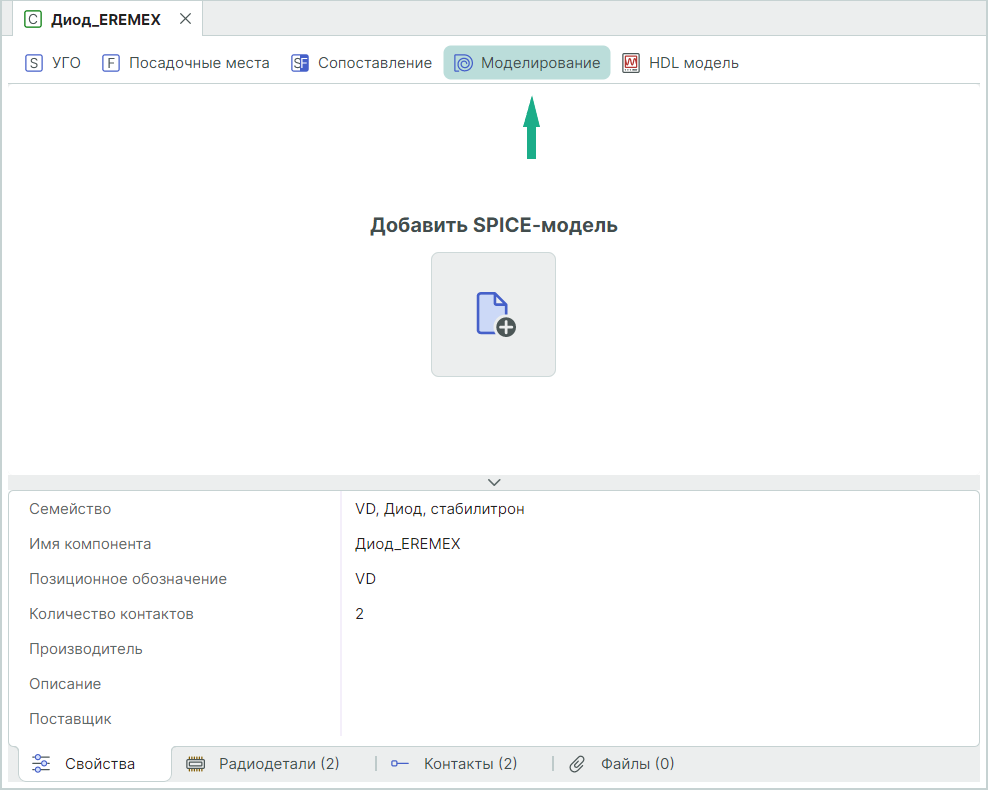Image resolution: width=988 pixels, height=790 pixels.
Task: Select the Количество контактов label
Action: point(112,614)
